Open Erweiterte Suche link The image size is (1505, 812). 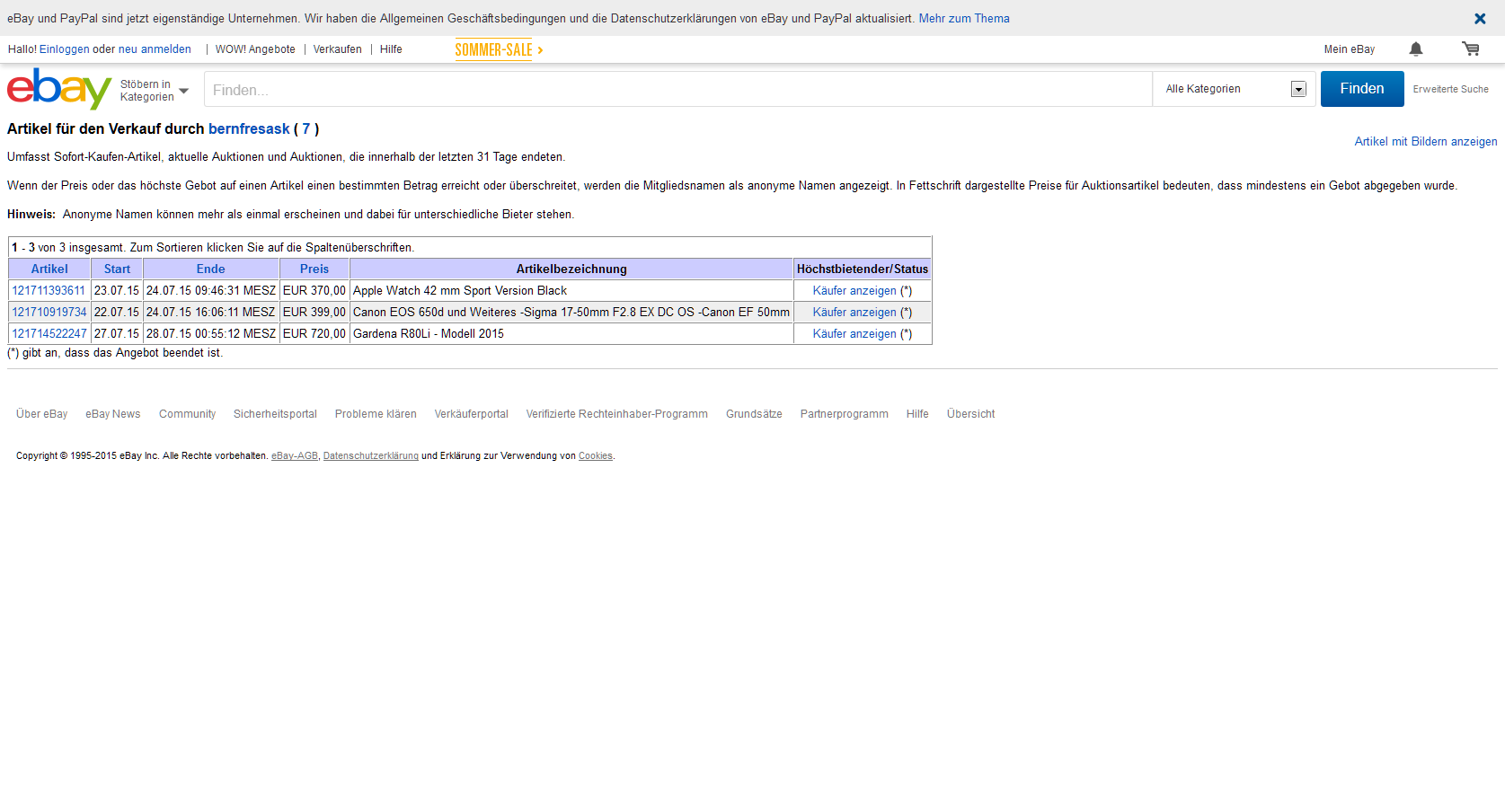(1450, 89)
